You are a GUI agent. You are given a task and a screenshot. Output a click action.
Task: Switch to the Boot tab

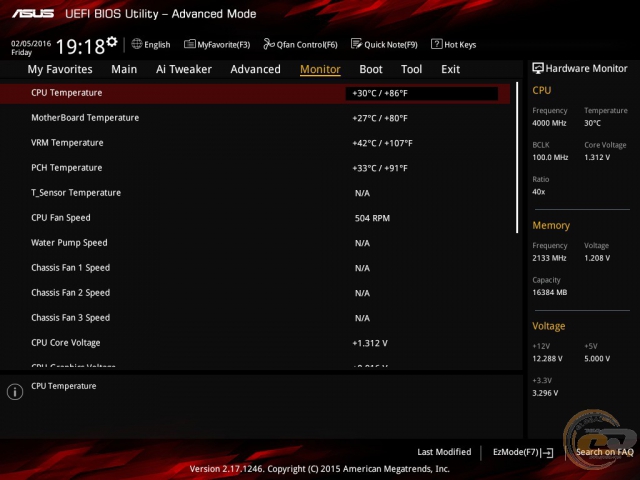371,69
